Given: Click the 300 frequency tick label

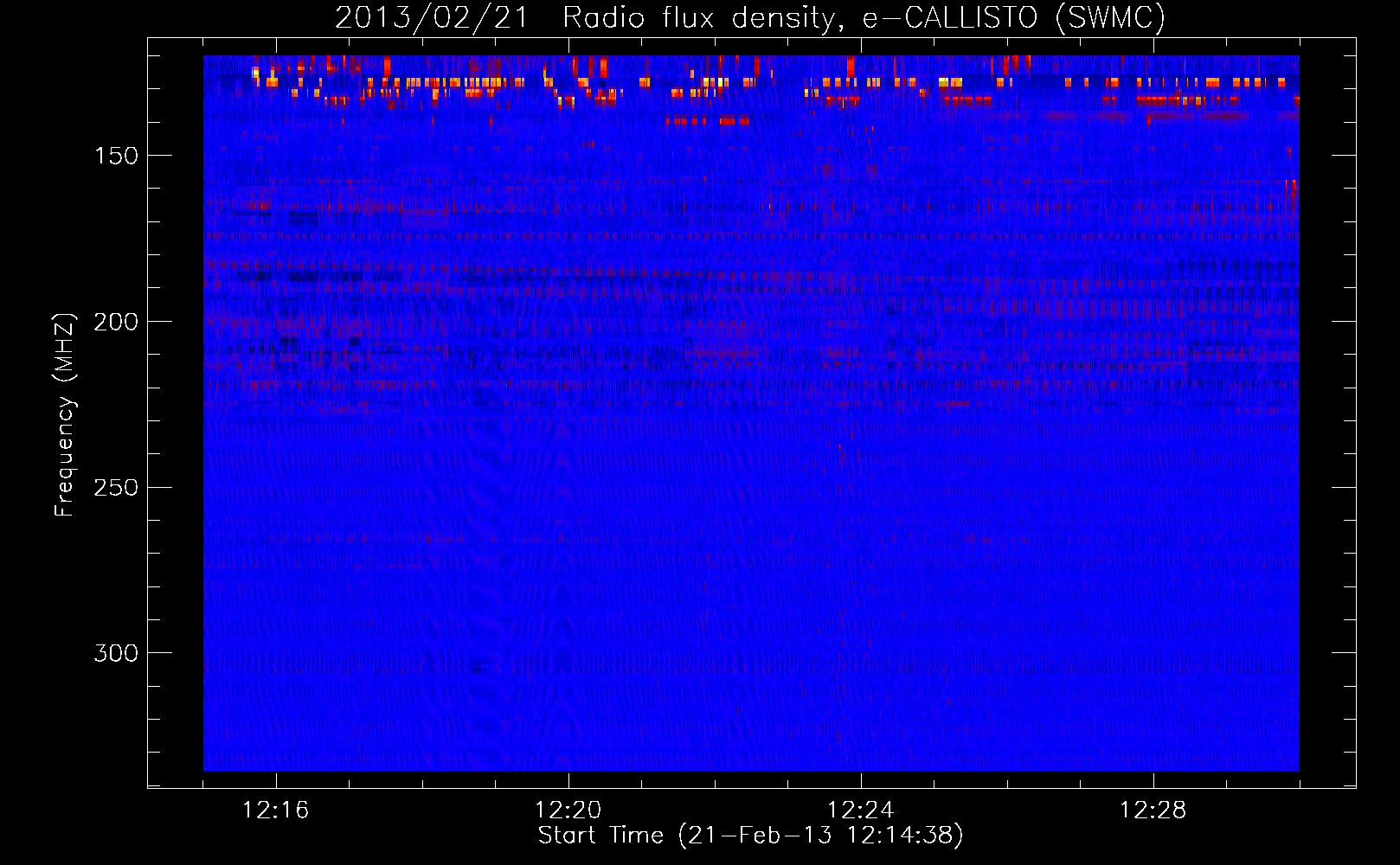Looking at the screenshot, I should click(116, 653).
